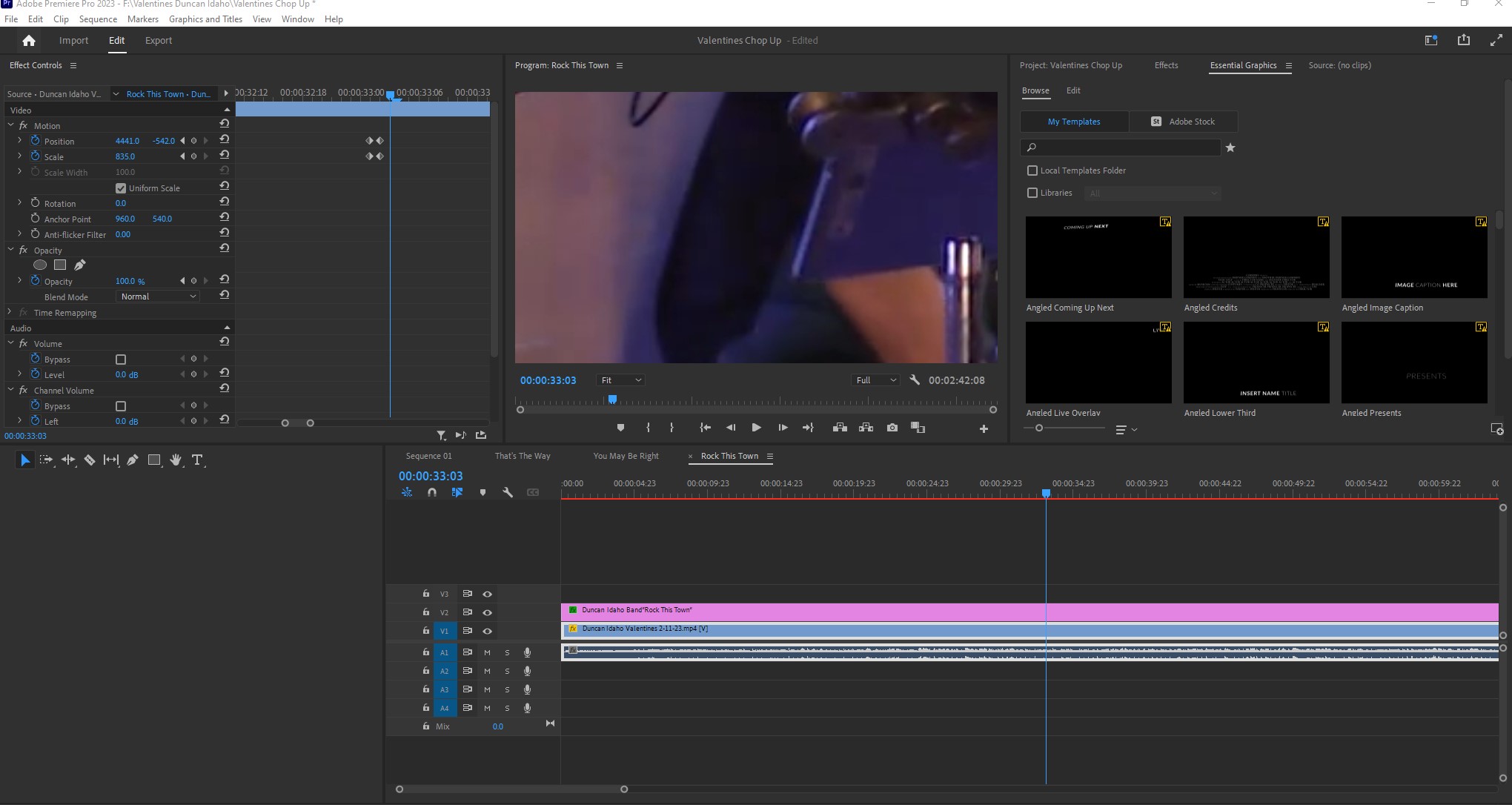This screenshot has height=805, width=1512.
Task: Click the Export header button
Action: click(x=158, y=40)
